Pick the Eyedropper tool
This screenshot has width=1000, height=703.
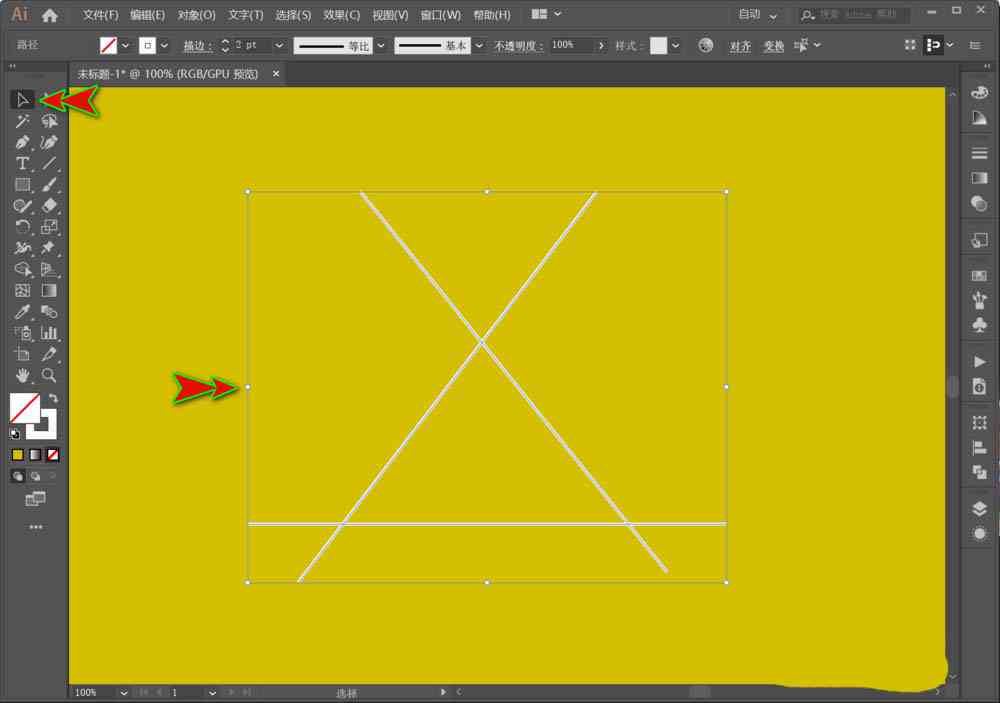coord(22,311)
